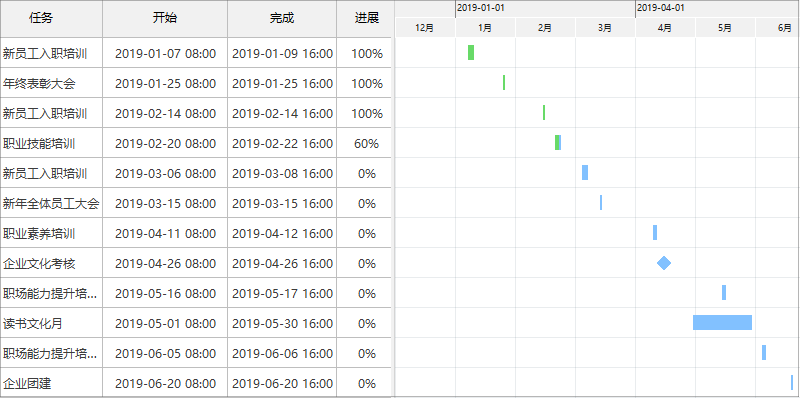
Task: Click start date 2019-03-06 08:00
Action: (165, 173)
